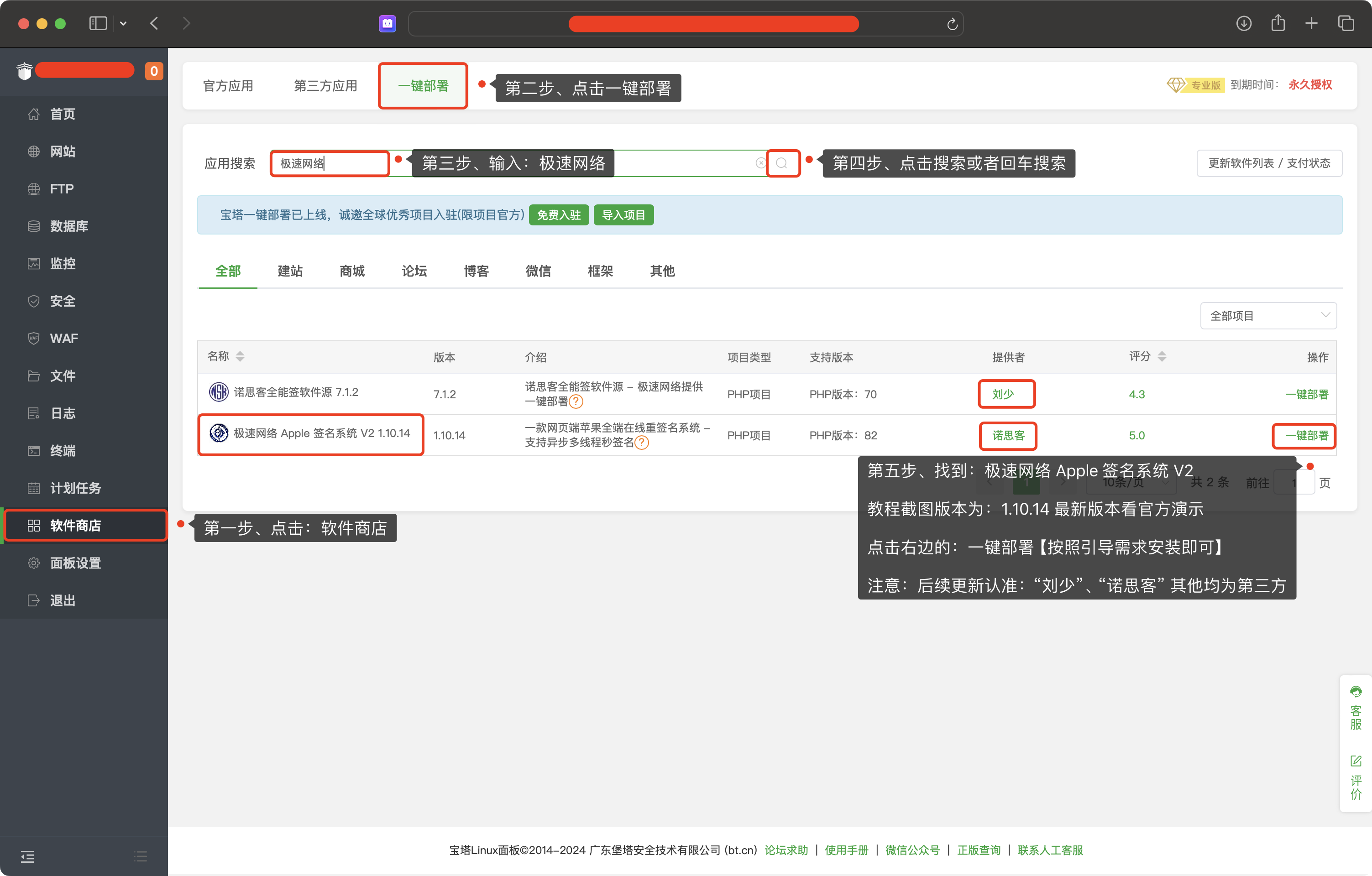Switch to 官方应用 tab
Image resolution: width=1372 pixels, height=876 pixels.
click(x=228, y=86)
